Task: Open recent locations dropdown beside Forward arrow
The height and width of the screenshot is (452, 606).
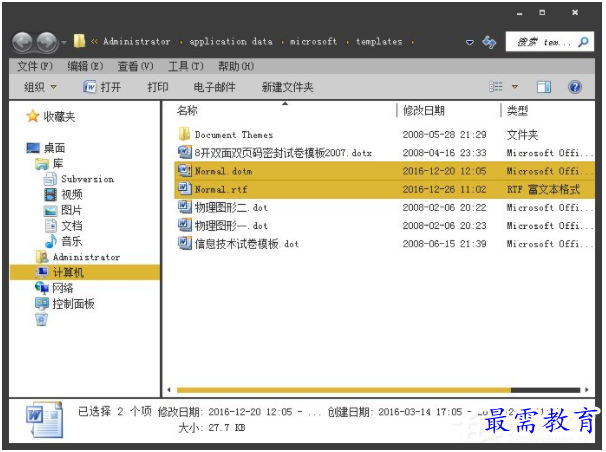Action: click(64, 42)
